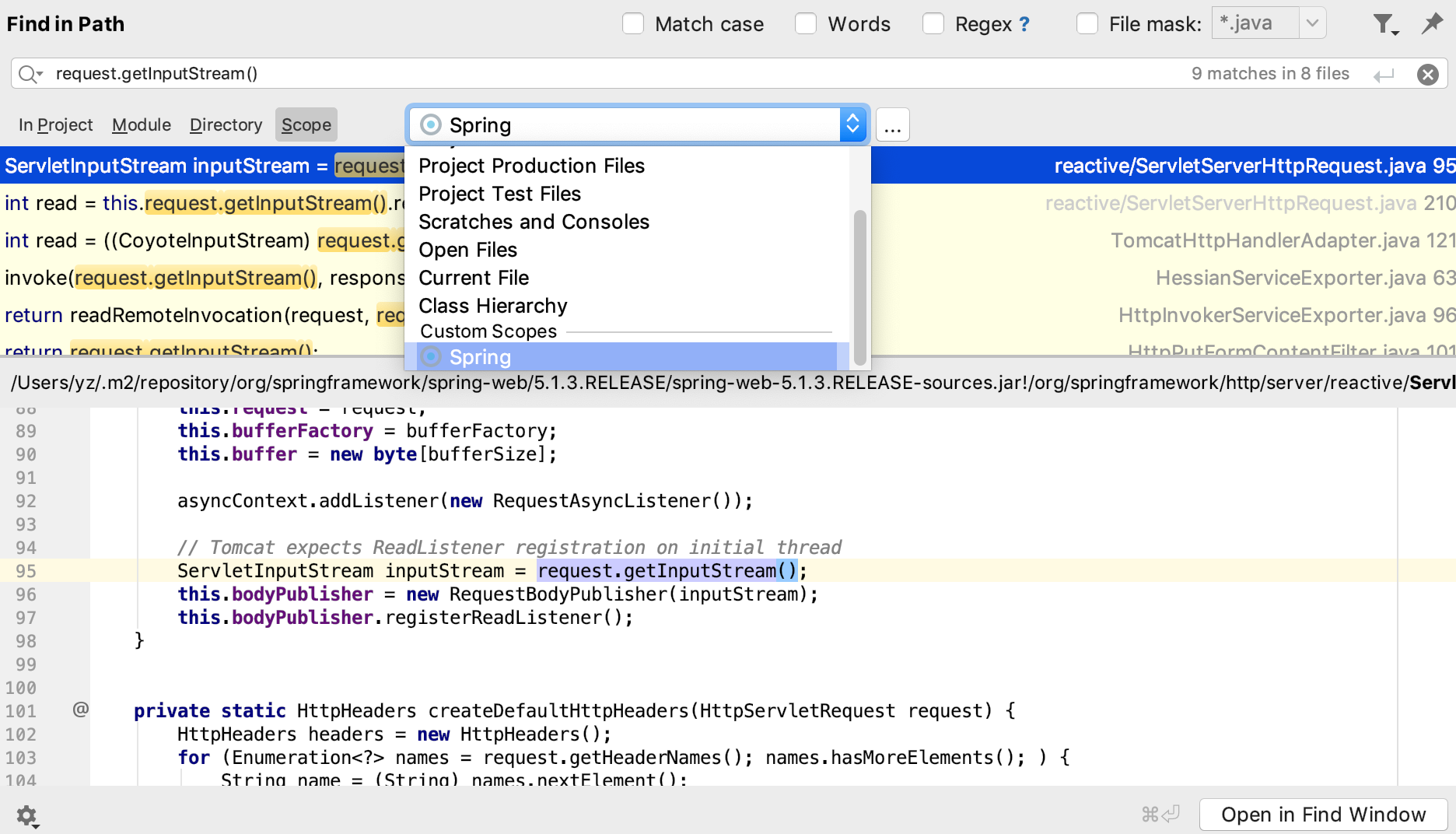The height and width of the screenshot is (834, 1456).
Task: Open search history magnifier icon
Action: [x=30, y=74]
